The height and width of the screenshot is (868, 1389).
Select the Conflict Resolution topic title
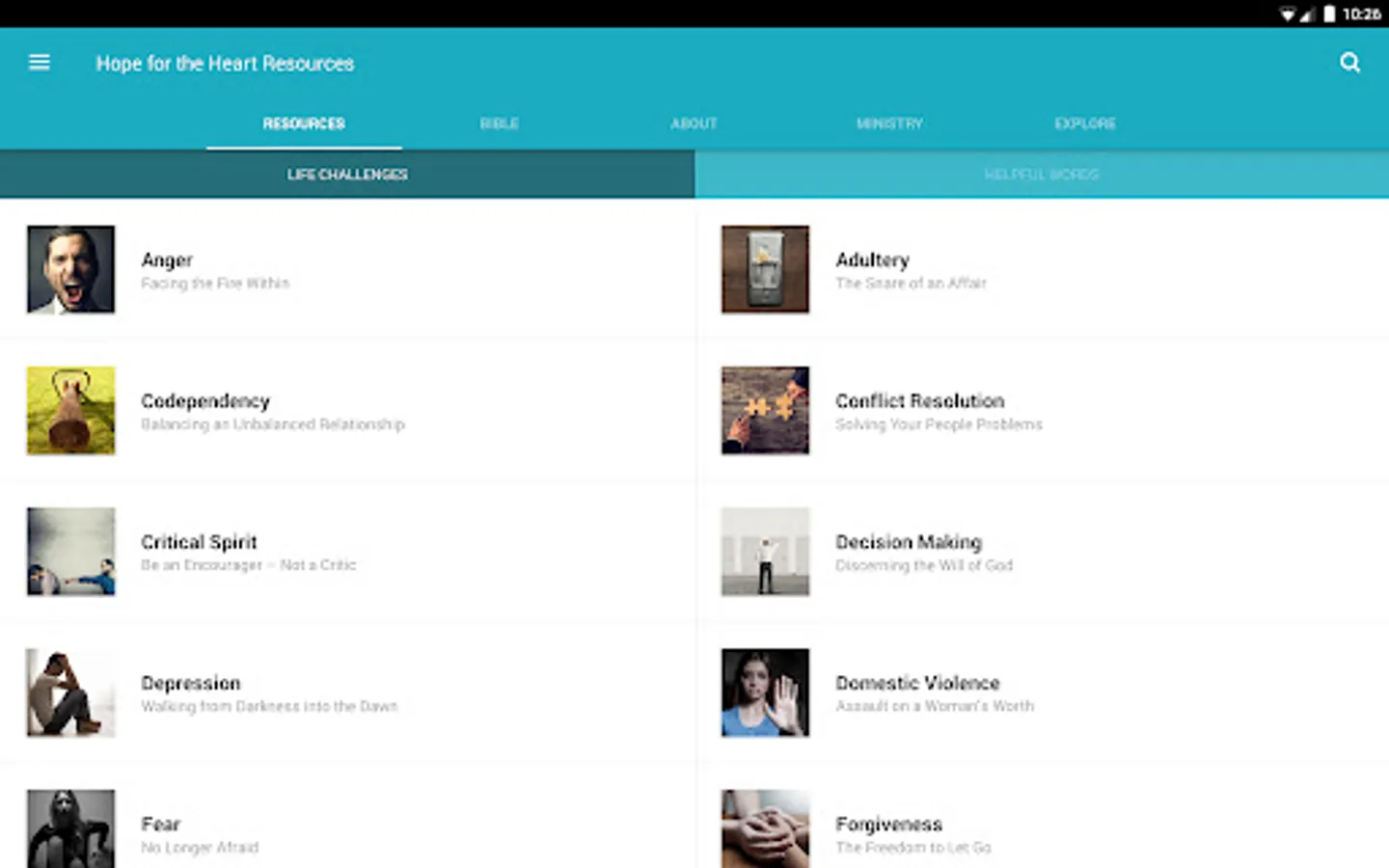click(x=920, y=401)
